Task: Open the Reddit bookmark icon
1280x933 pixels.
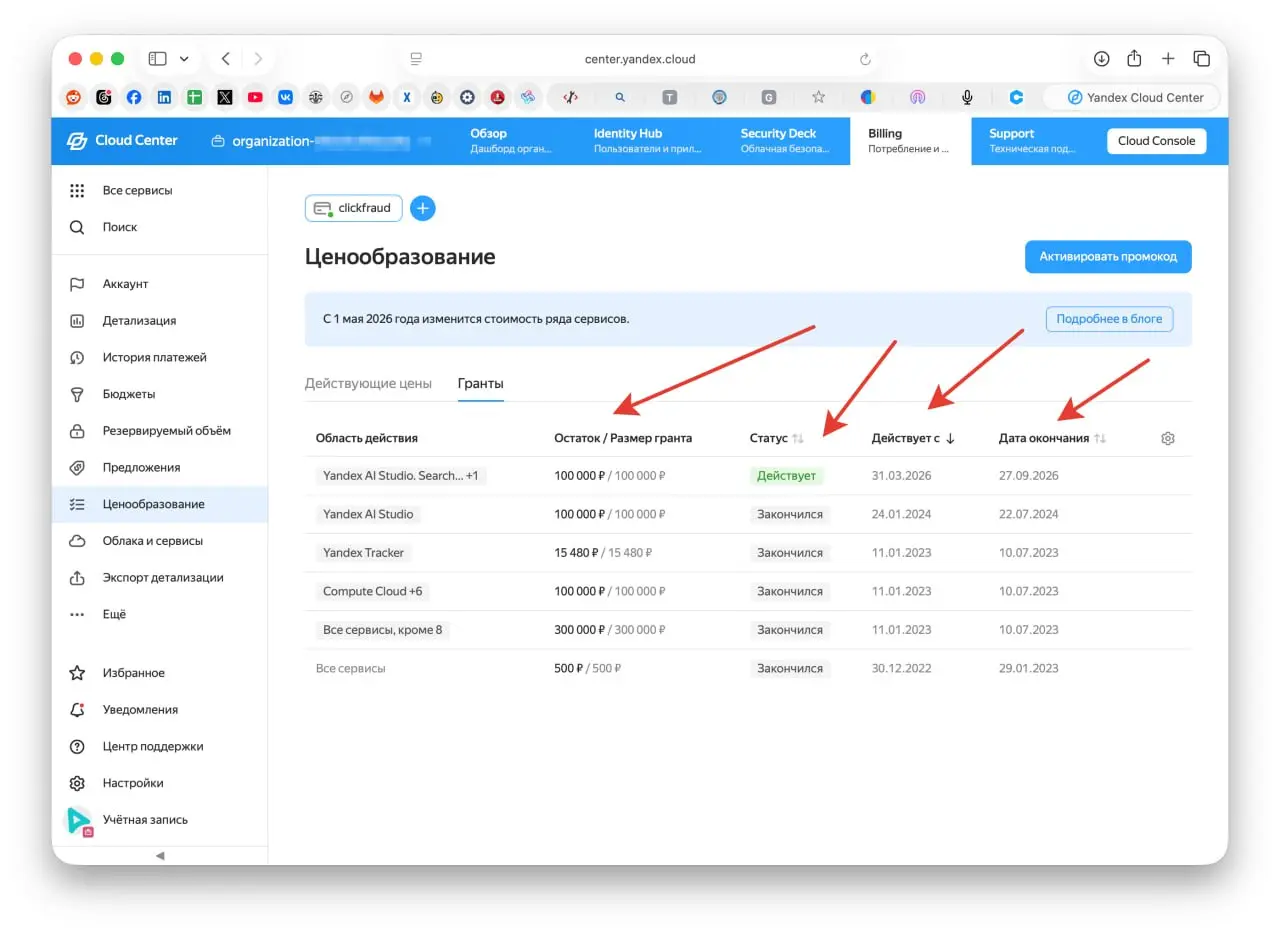Action: (74, 97)
